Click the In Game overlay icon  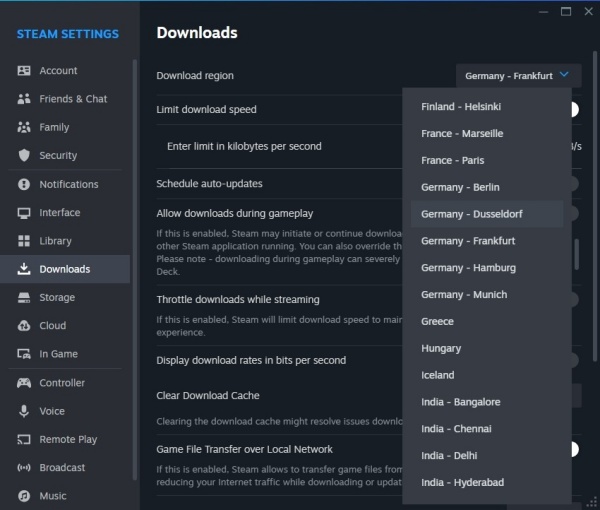tap(24, 354)
